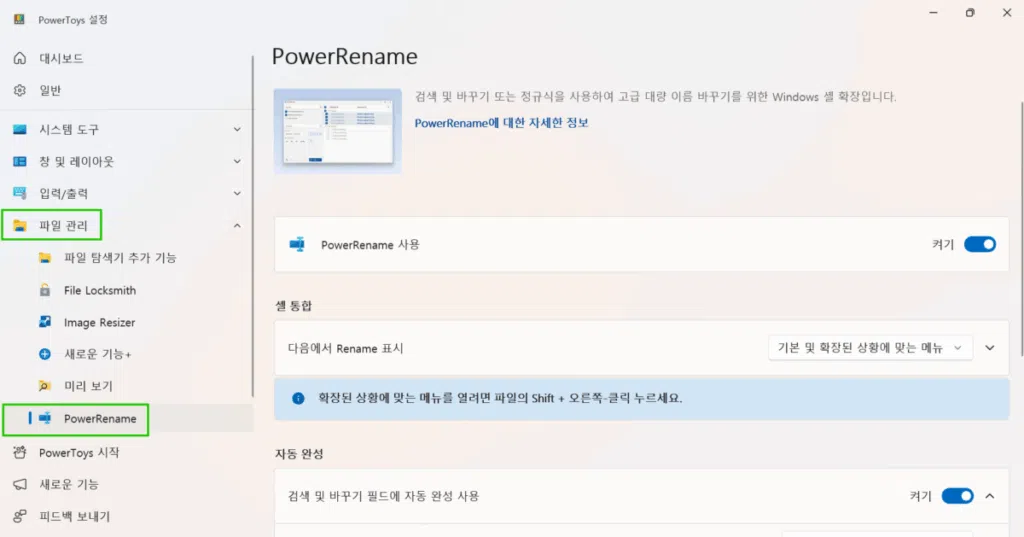Click the 시스템 도구 monitor icon

click(20, 129)
